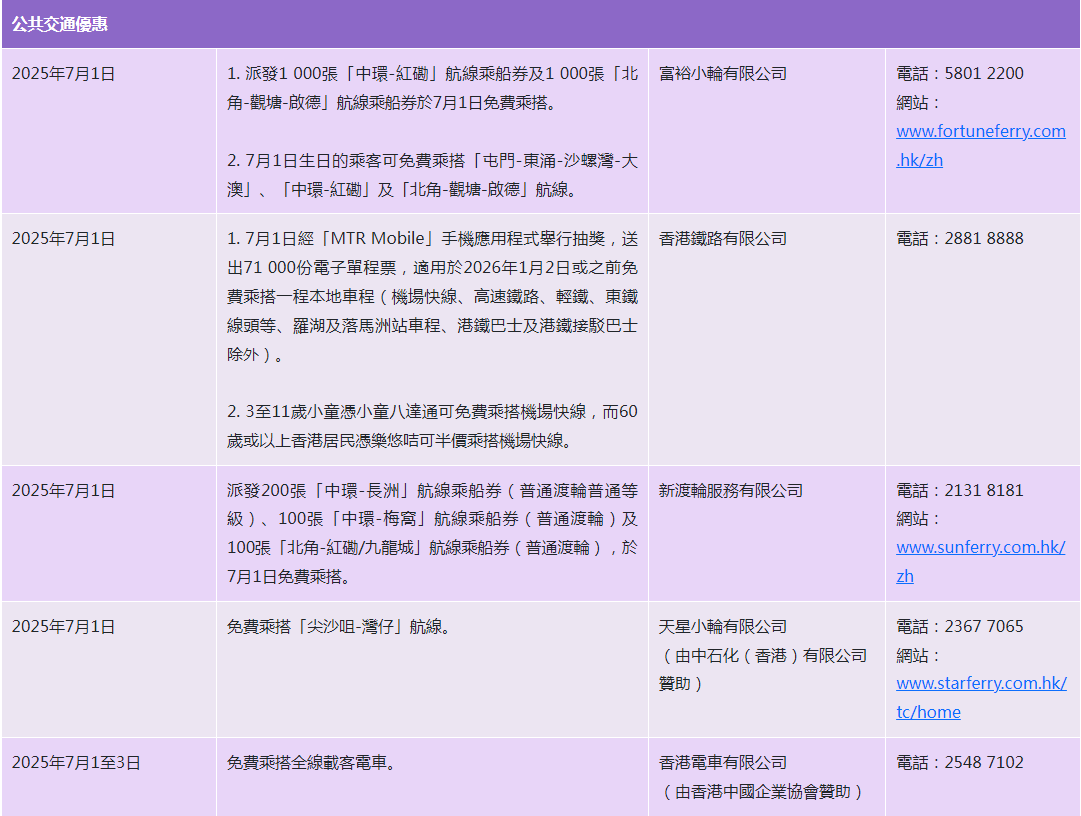Click the date cell 2025年7月1日至3日
This screenshot has width=1081, height=816.
tap(76, 763)
